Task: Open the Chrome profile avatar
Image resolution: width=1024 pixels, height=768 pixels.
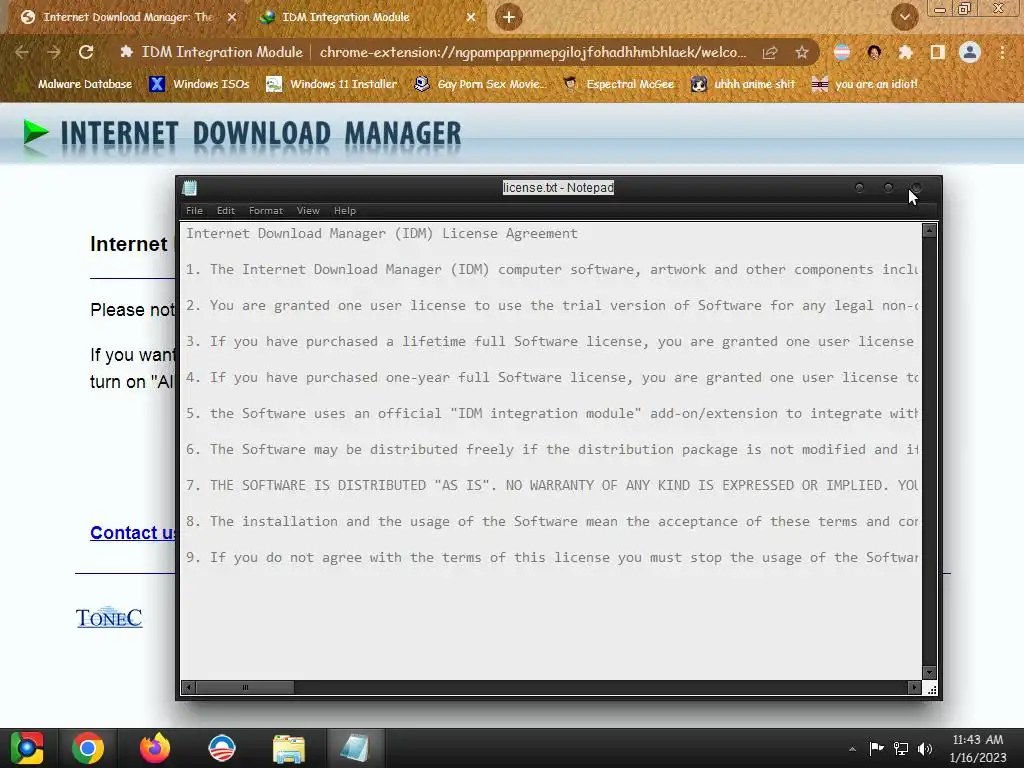Action: coord(970,52)
